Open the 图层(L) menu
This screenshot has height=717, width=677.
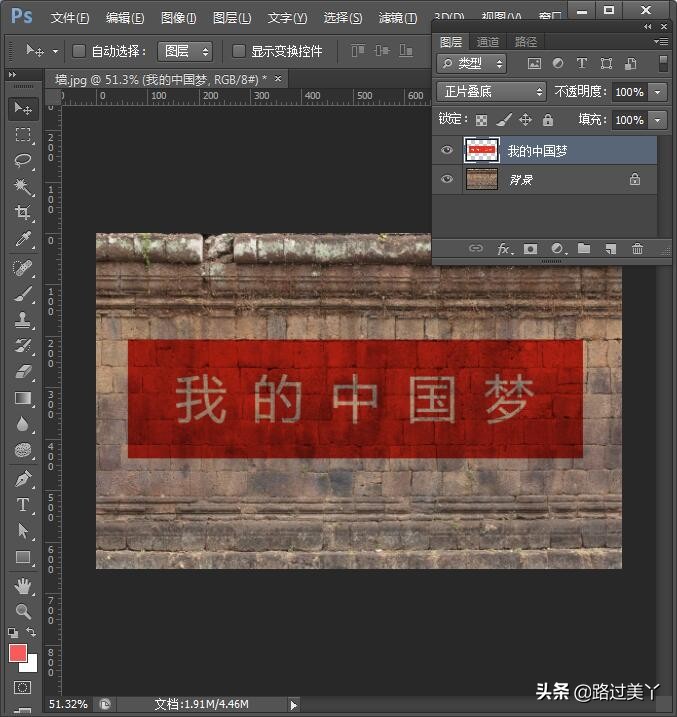tap(232, 18)
